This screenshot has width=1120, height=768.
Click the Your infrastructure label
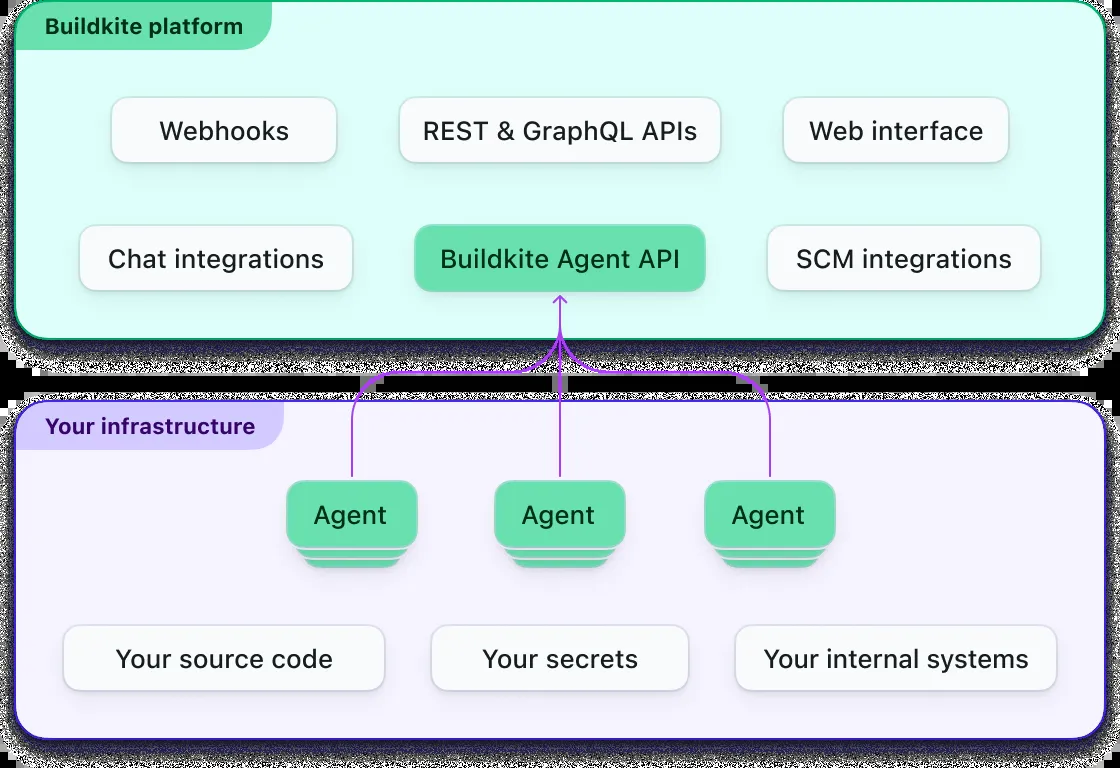[150, 426]
